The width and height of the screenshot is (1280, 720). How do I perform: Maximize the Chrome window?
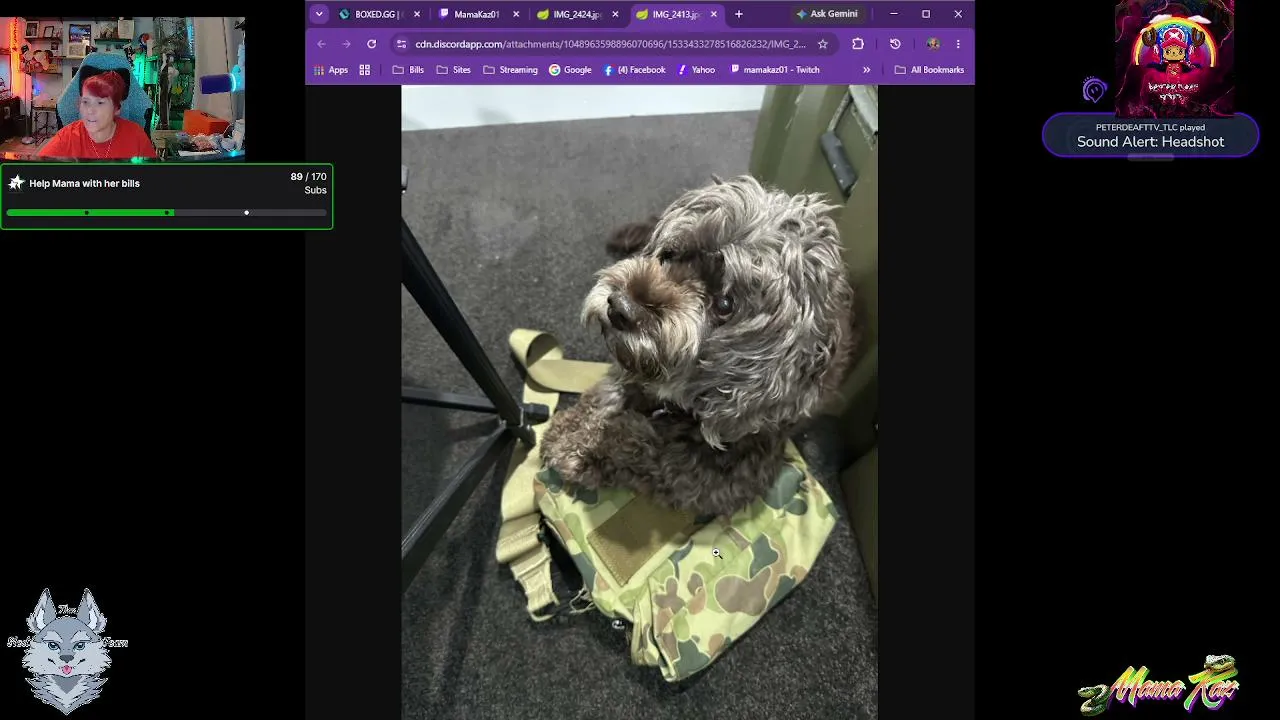pyautogui.click(x=926, y=14)
